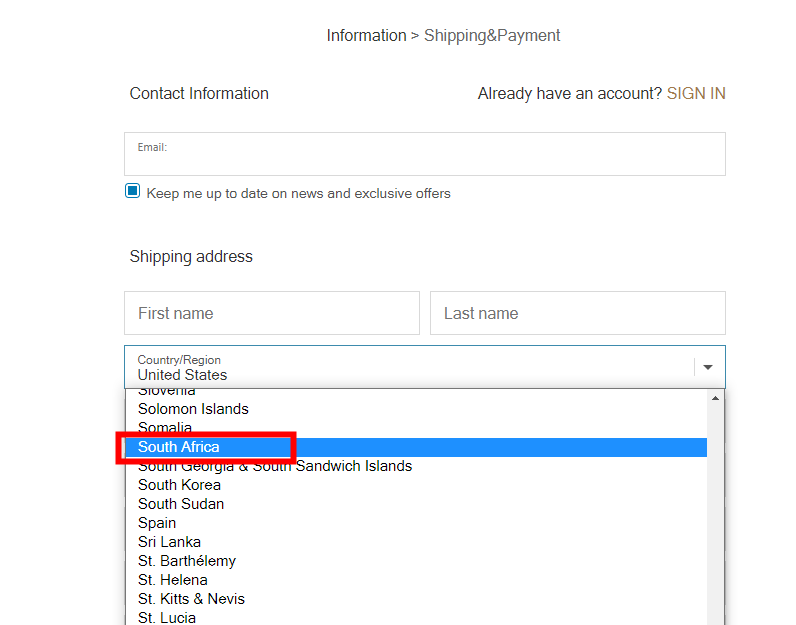Click the Information breadcrumb step

coord(366,36)
